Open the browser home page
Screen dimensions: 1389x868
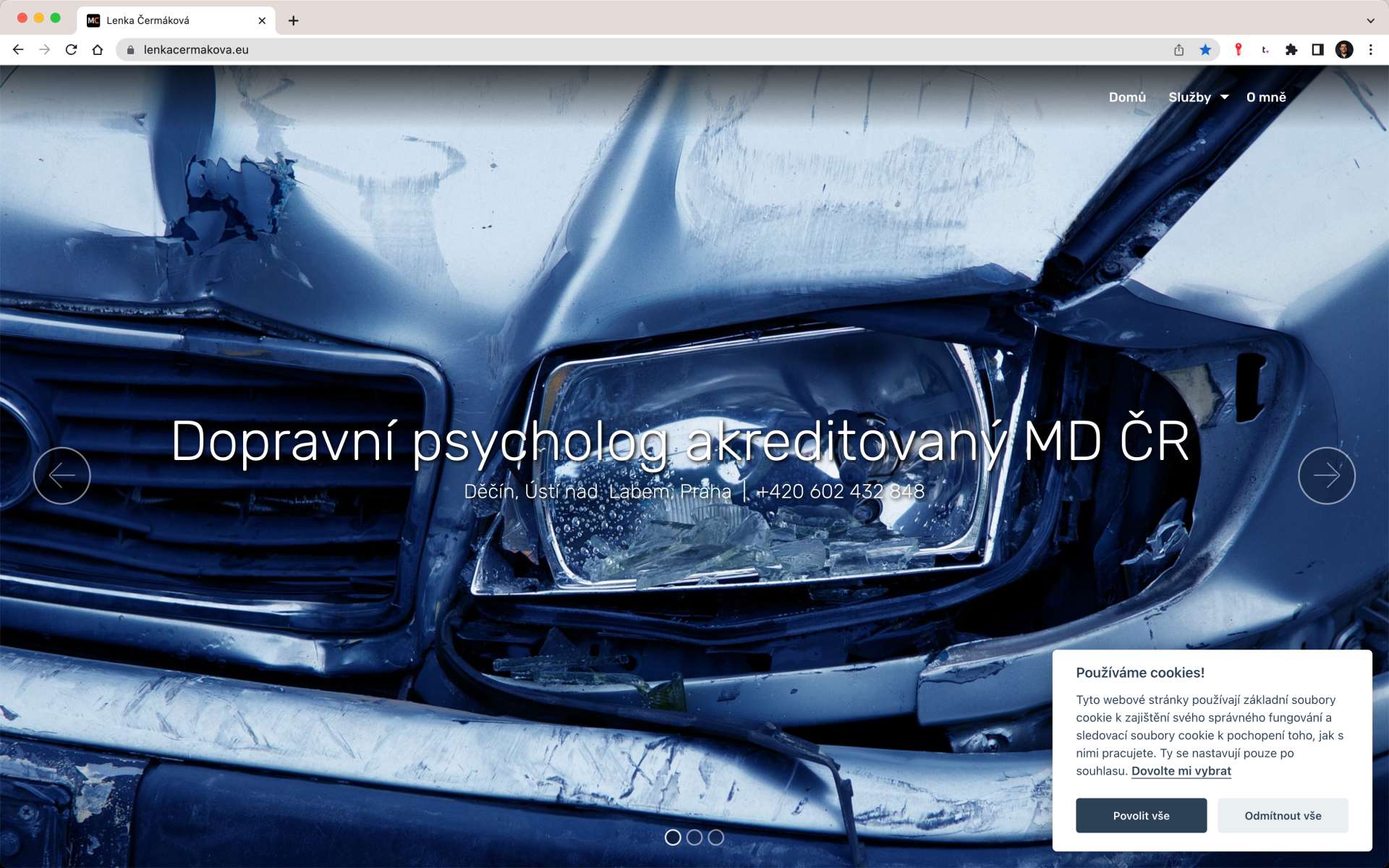click(x=98, y=50)
